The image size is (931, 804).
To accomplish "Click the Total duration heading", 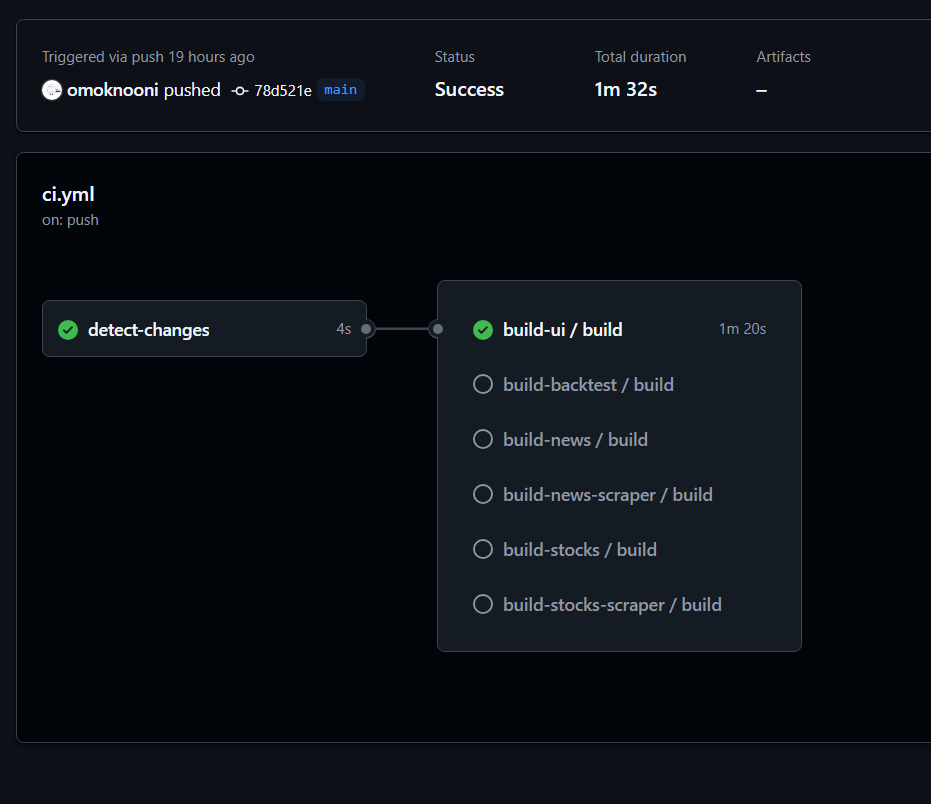I will [640, 57].
